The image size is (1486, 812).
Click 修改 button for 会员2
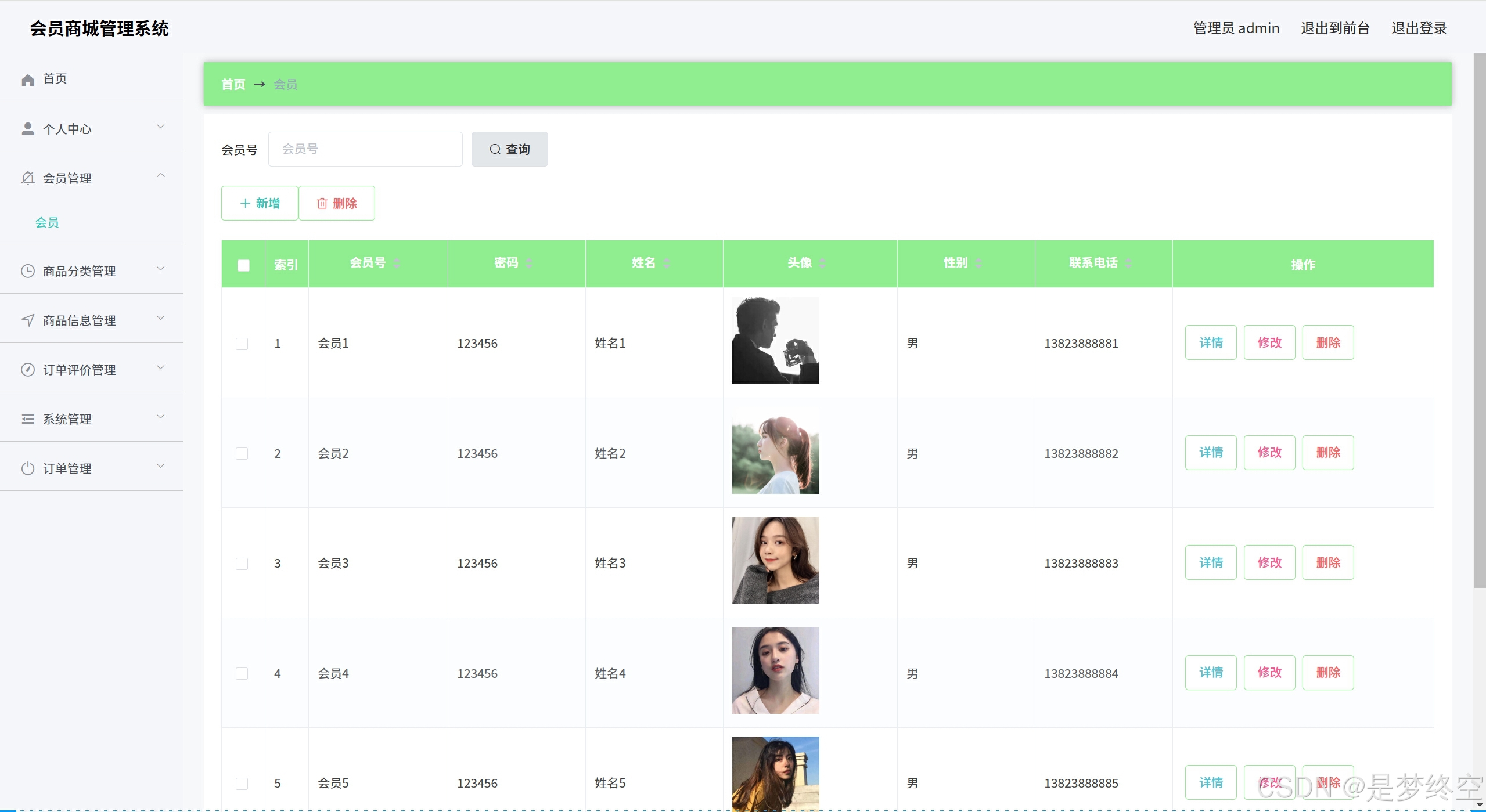point(1269,453)
